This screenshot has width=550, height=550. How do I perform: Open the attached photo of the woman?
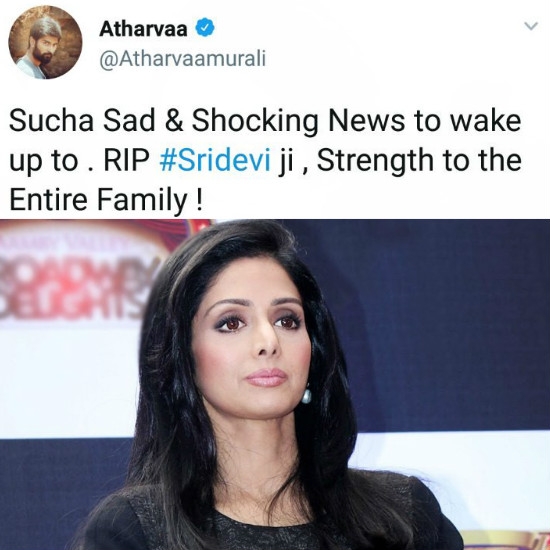pyautogui.click(x=275, y=384)
